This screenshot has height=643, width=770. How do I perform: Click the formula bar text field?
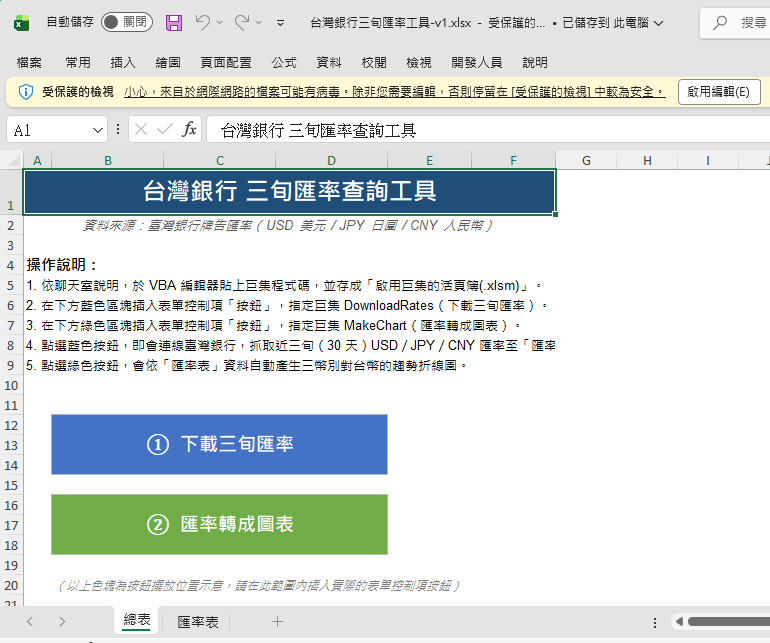(x=488, y=130)
